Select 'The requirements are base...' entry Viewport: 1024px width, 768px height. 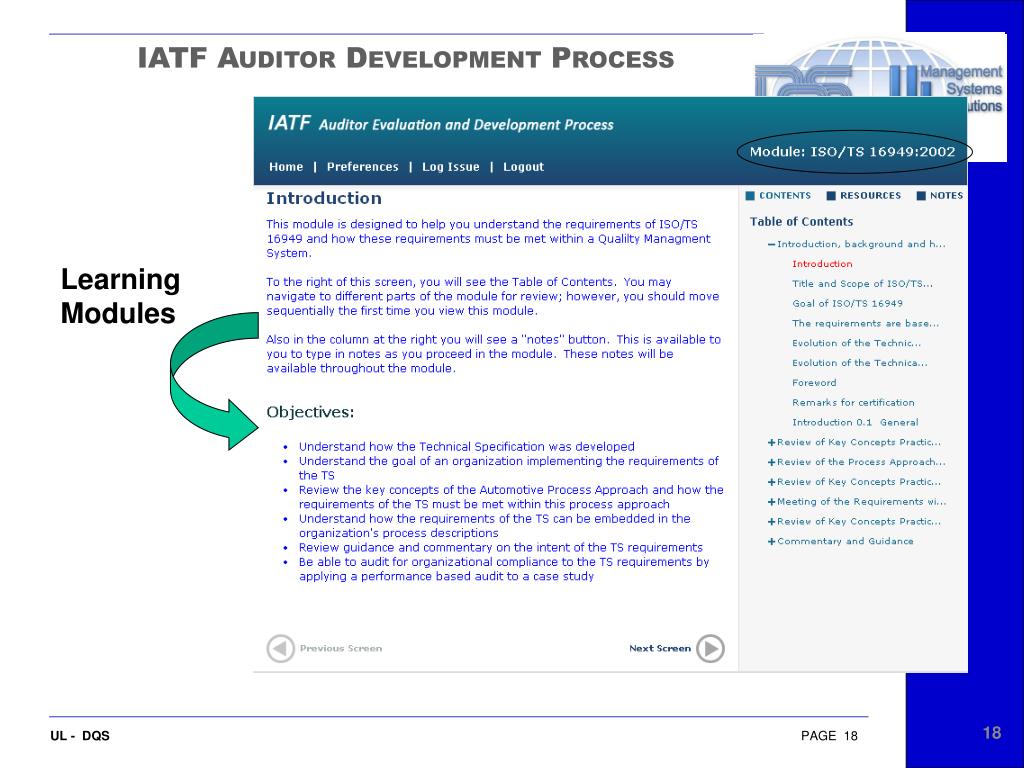tap(865, 323)
